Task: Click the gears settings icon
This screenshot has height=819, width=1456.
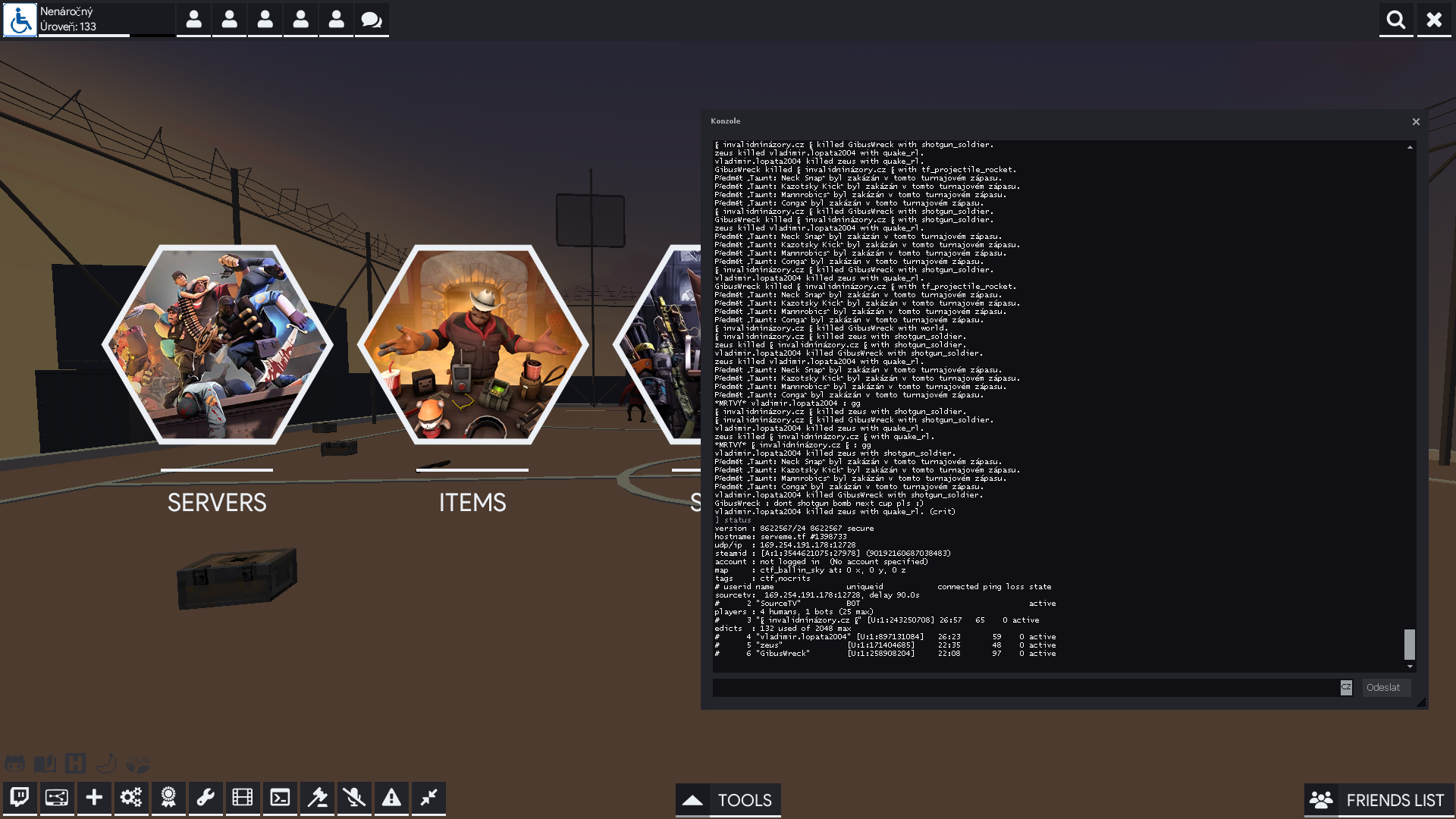Action: pos(131,798)
